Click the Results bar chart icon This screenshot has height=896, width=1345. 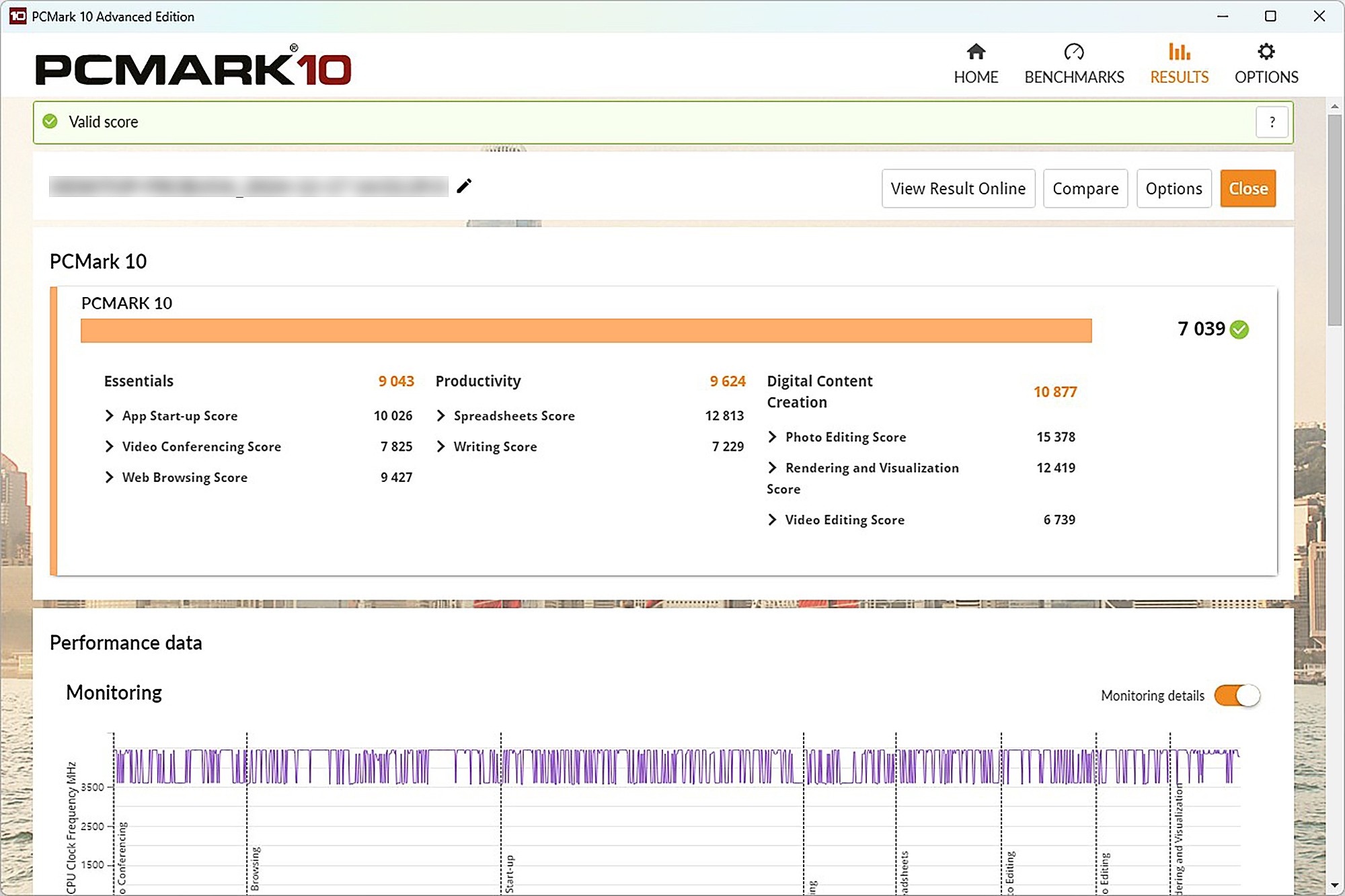(1179, 52)
